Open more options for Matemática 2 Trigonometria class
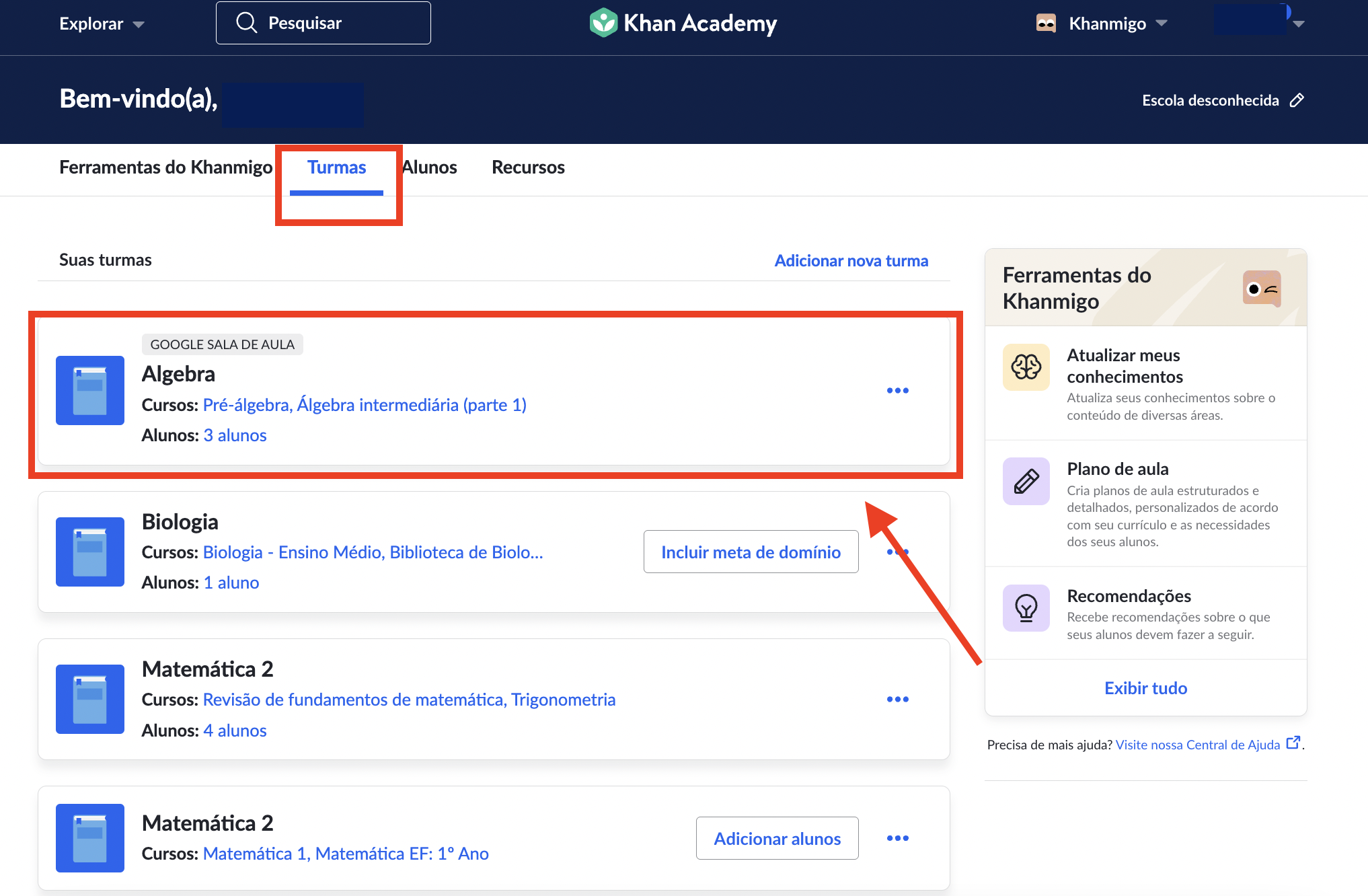 tap(898, 699)
